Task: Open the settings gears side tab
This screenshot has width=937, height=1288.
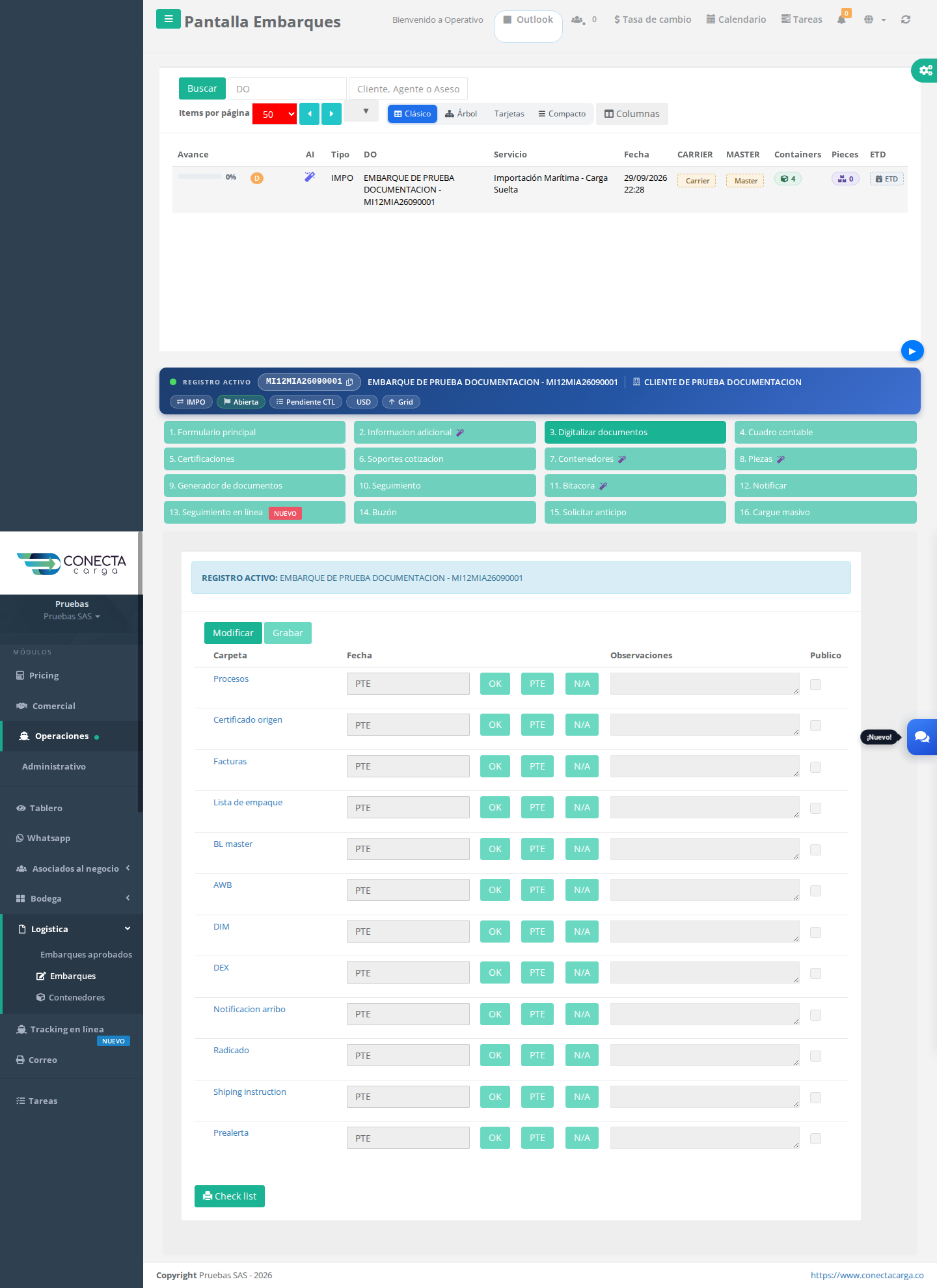Action: point(925,70)
